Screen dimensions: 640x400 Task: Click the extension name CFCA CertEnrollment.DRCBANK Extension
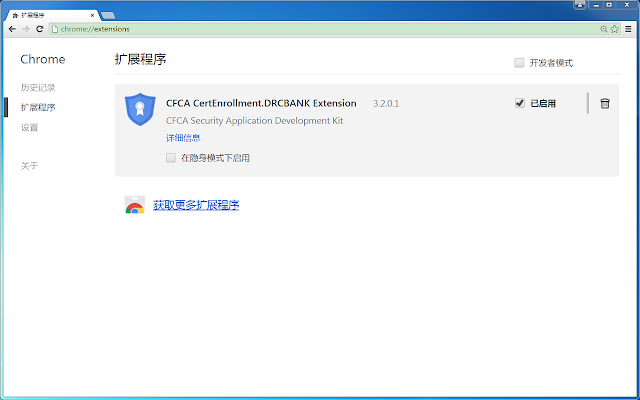pos(261,103)
